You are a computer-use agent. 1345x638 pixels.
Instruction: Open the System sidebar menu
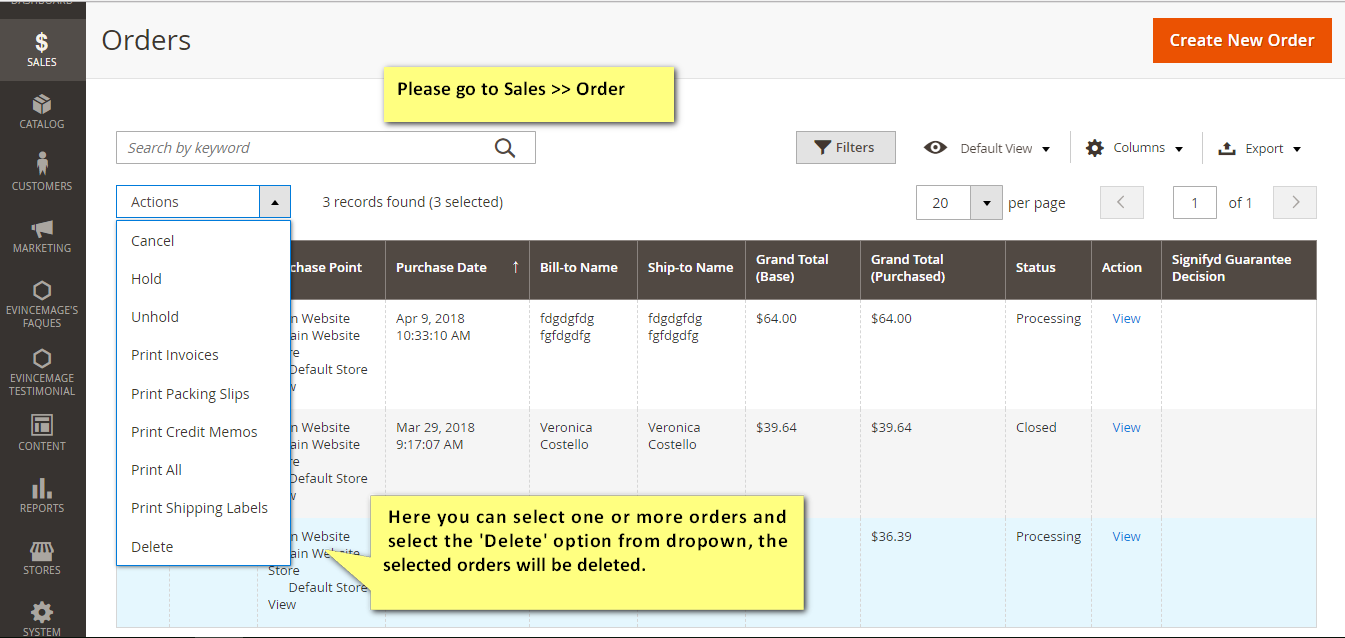click(x=42, y=618)
